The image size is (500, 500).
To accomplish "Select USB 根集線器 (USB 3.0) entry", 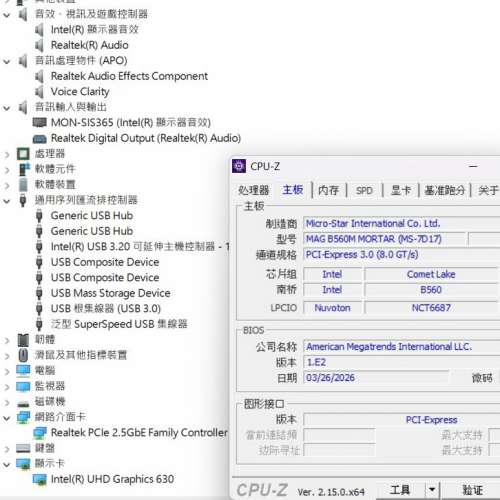I will click(x=106, y=309).
